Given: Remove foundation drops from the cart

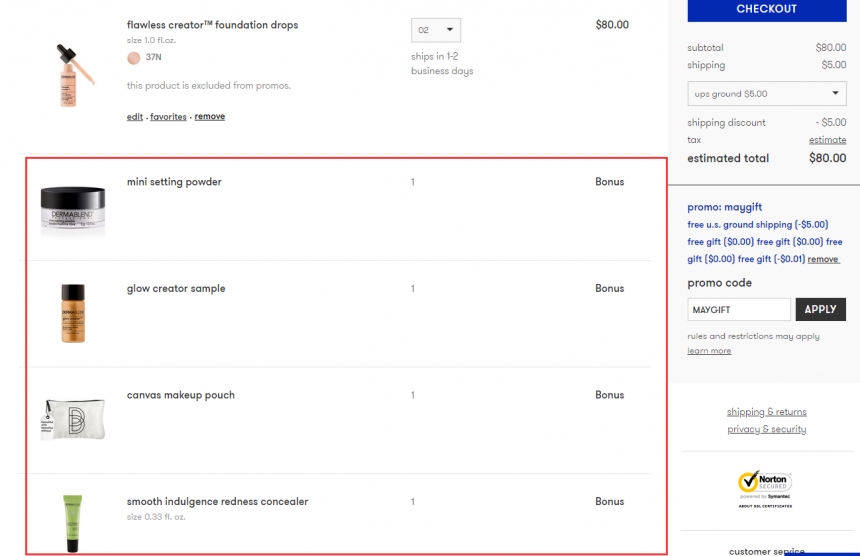Looking at the screenshot, I should pyautogui.click(x=210, y=117).
